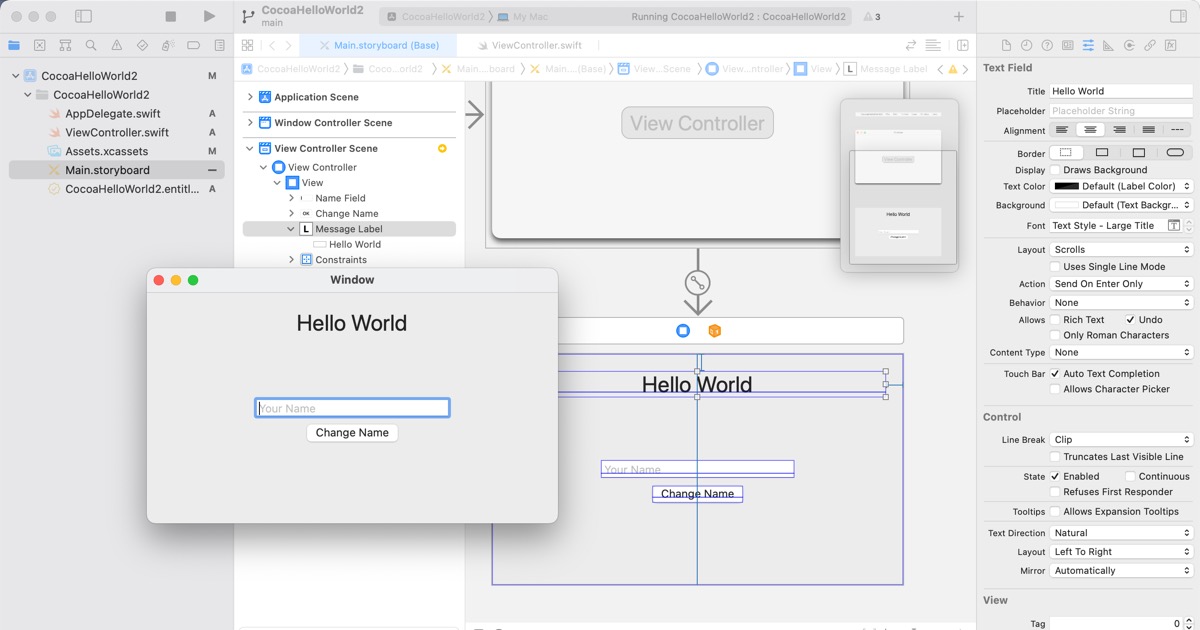Go back in editor history
The height and width of the screenshot is (630, 1200).
coord(272,45)
